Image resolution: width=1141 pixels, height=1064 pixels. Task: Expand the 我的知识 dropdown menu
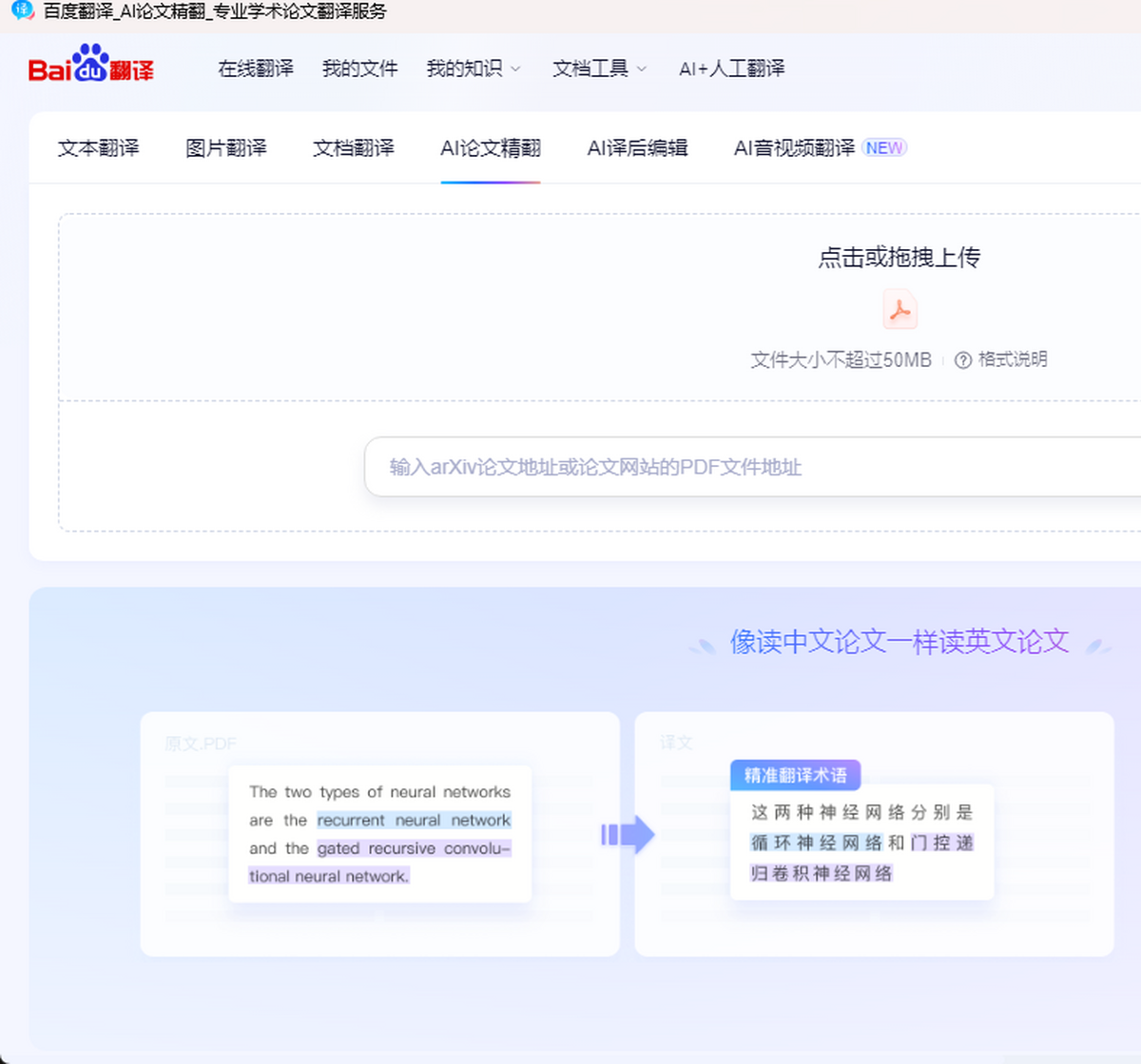[474, 68]
